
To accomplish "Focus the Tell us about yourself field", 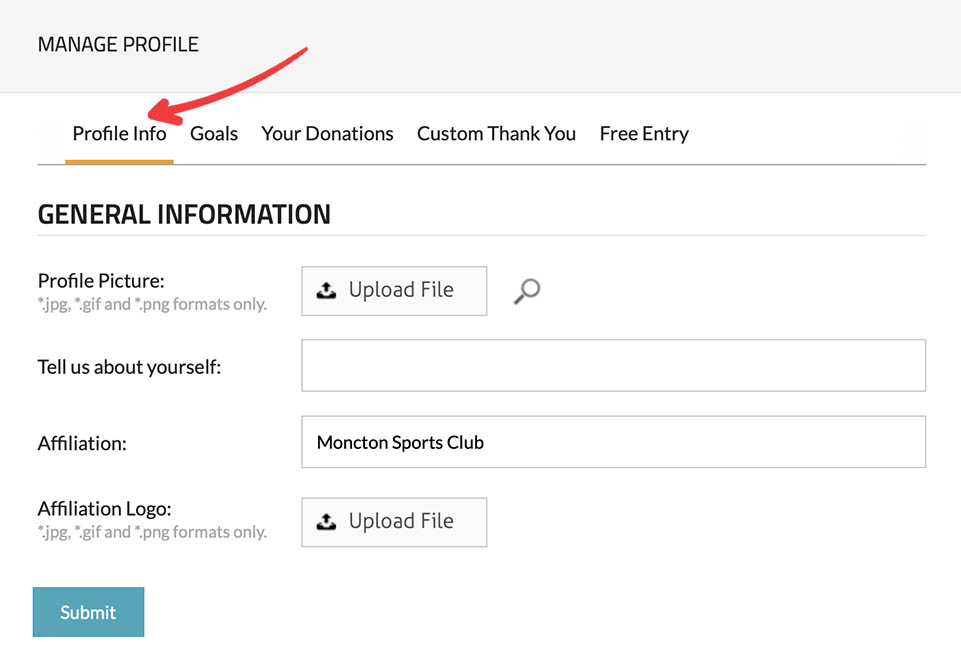I will tap(613, 365).
